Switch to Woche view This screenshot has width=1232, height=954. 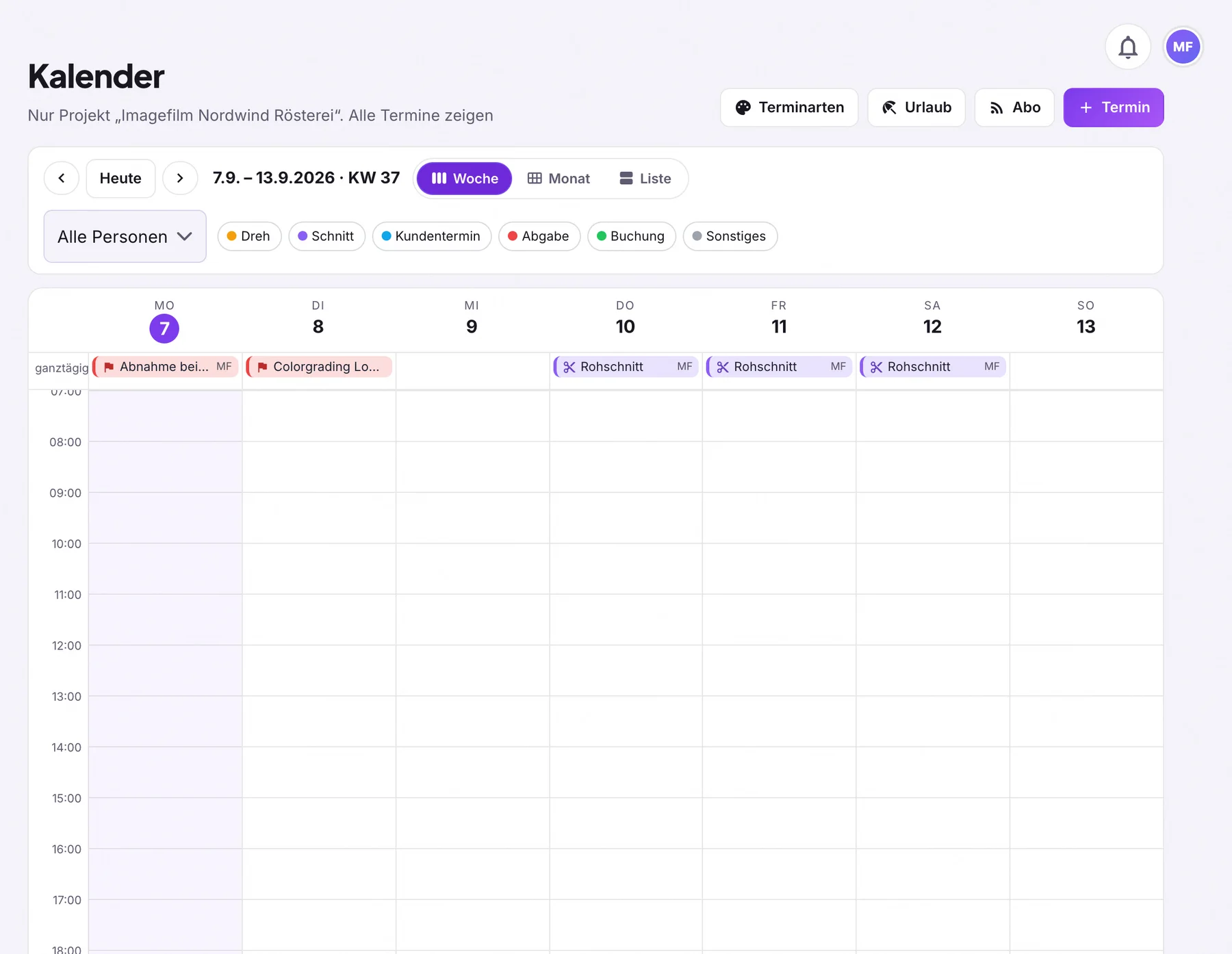[x=465, y=179]
